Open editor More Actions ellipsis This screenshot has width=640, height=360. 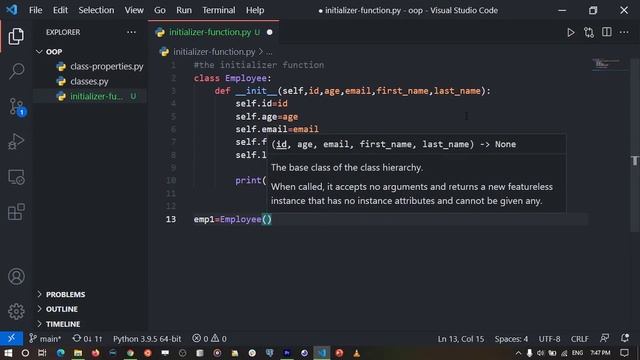coord(624,32)
